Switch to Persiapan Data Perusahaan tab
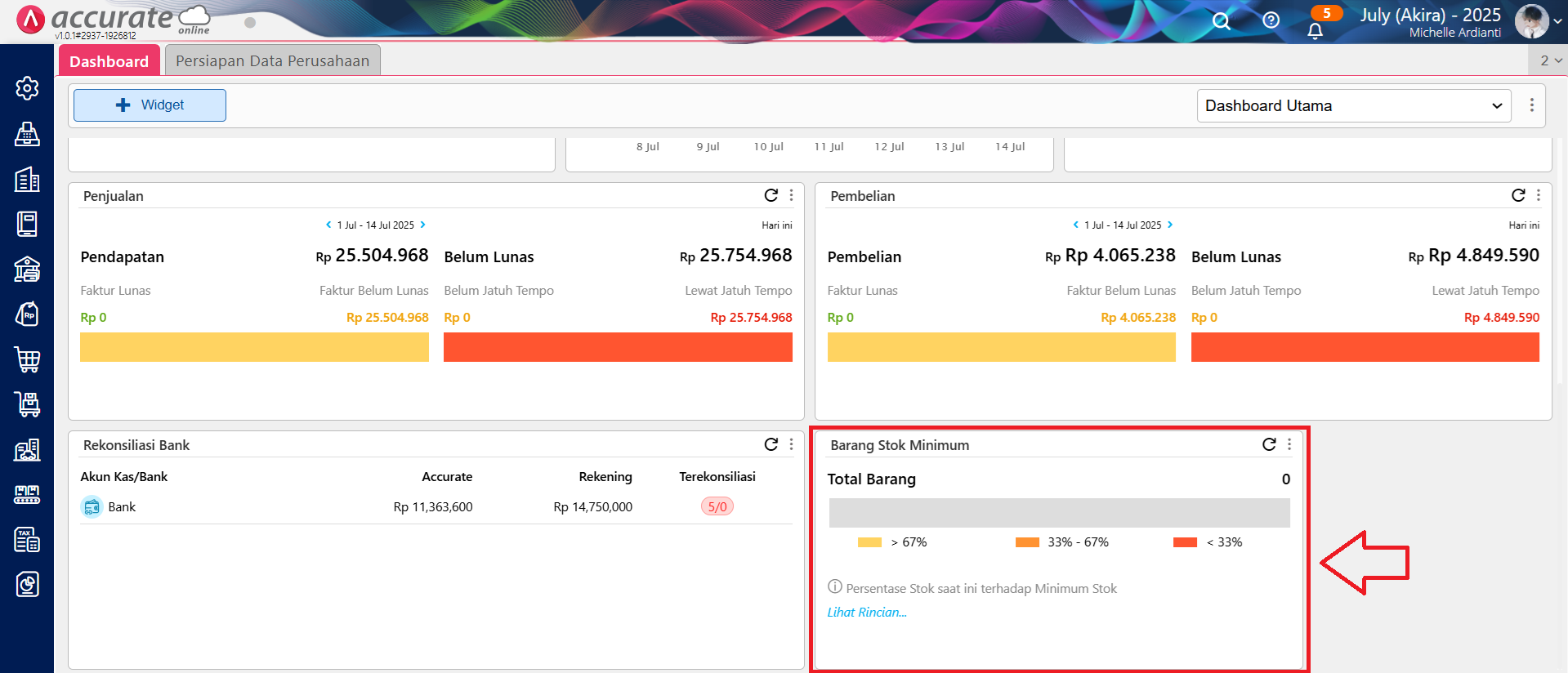 (272, 60)
